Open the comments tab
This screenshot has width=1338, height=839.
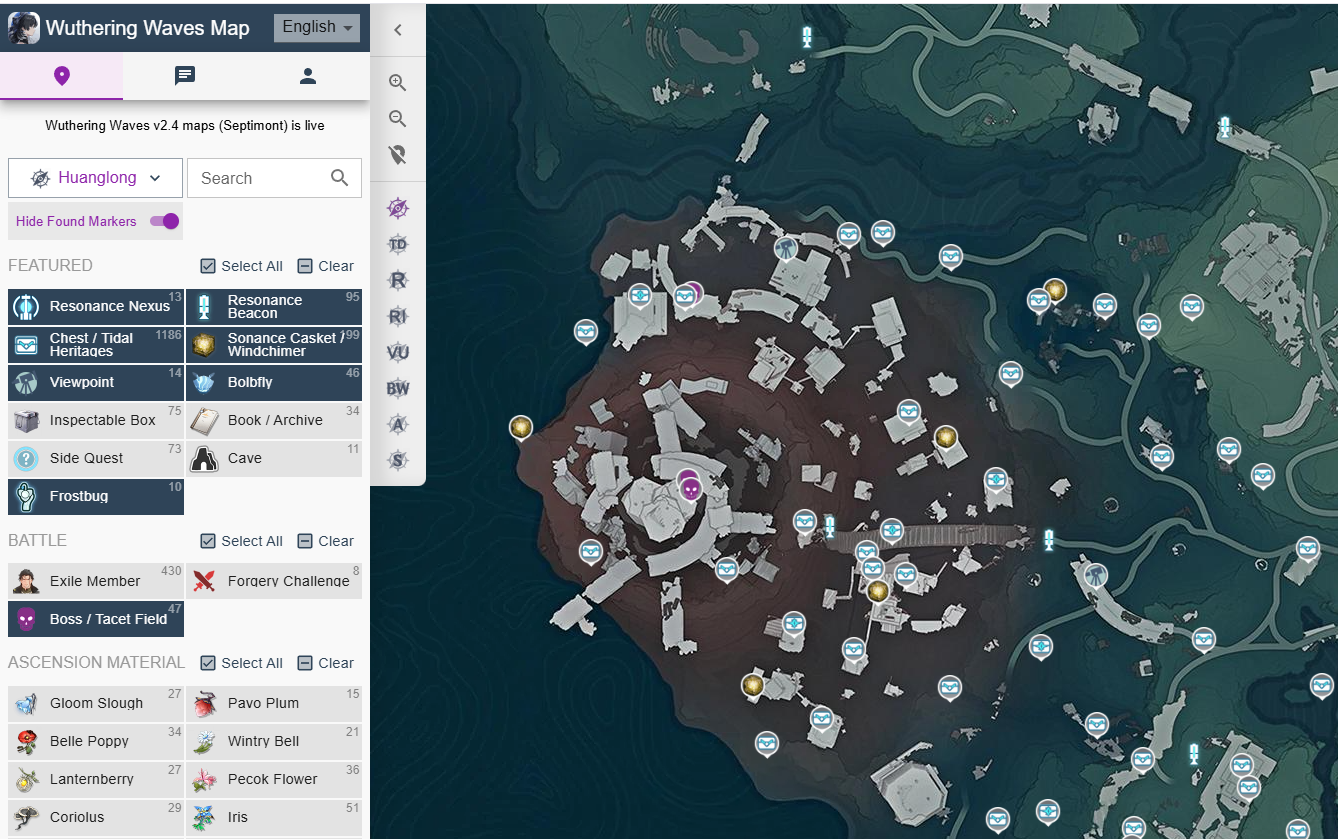[x=185, y=76]
